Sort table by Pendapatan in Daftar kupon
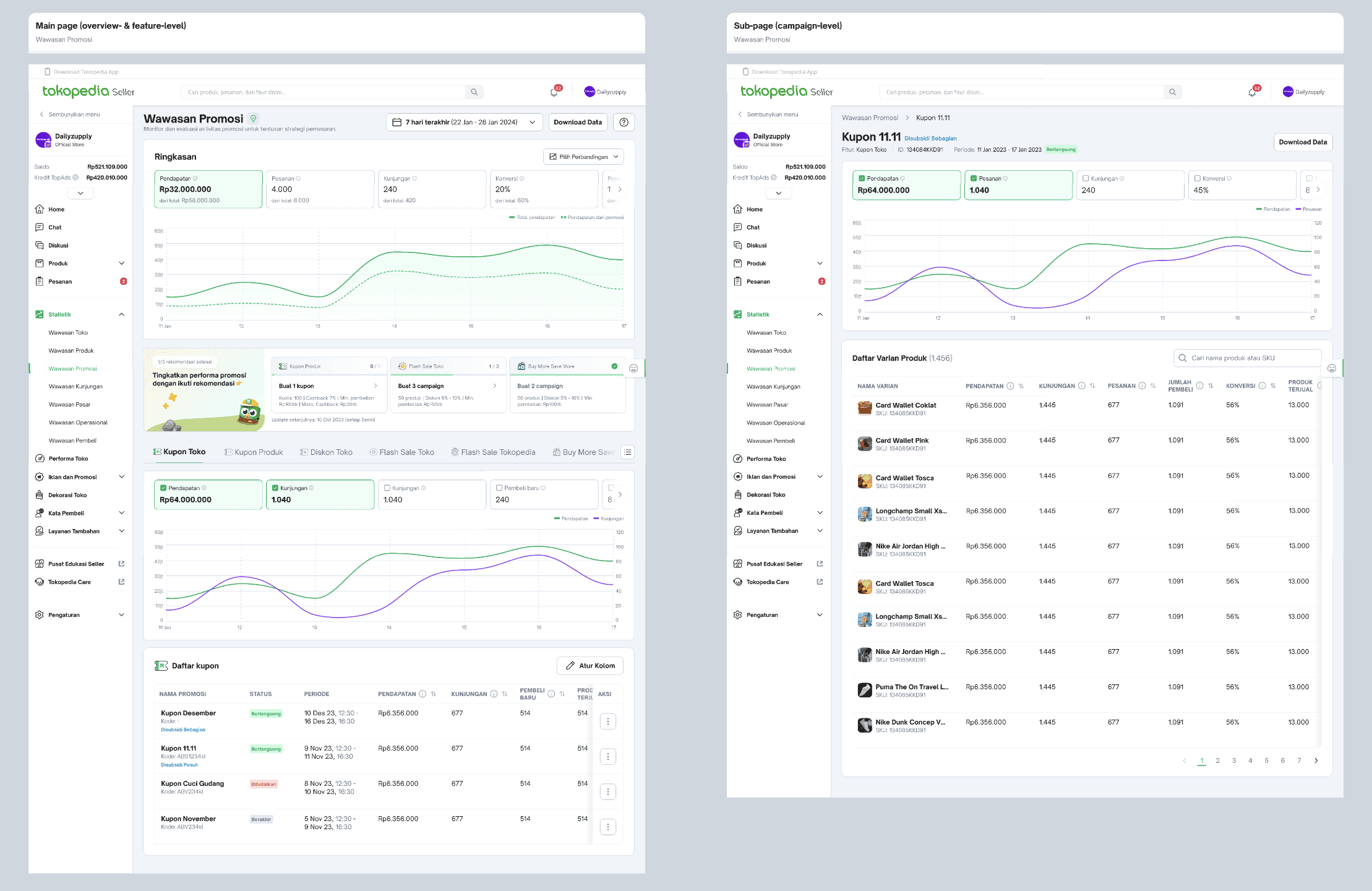 (434, 694)
